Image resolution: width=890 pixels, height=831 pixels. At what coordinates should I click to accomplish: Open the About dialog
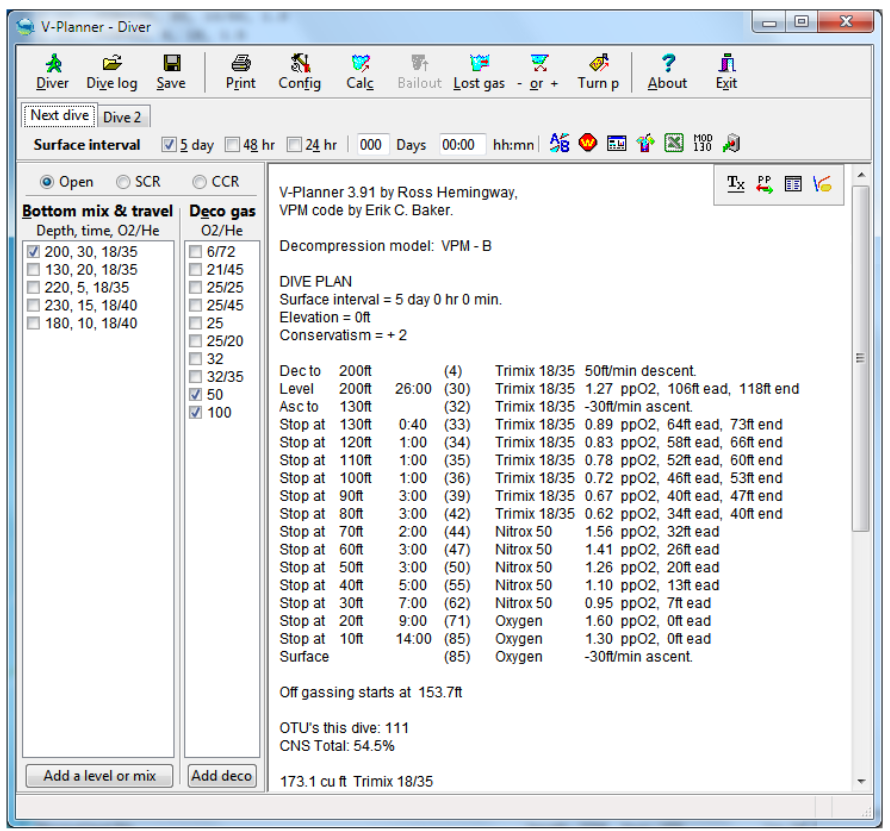point(667,71)
